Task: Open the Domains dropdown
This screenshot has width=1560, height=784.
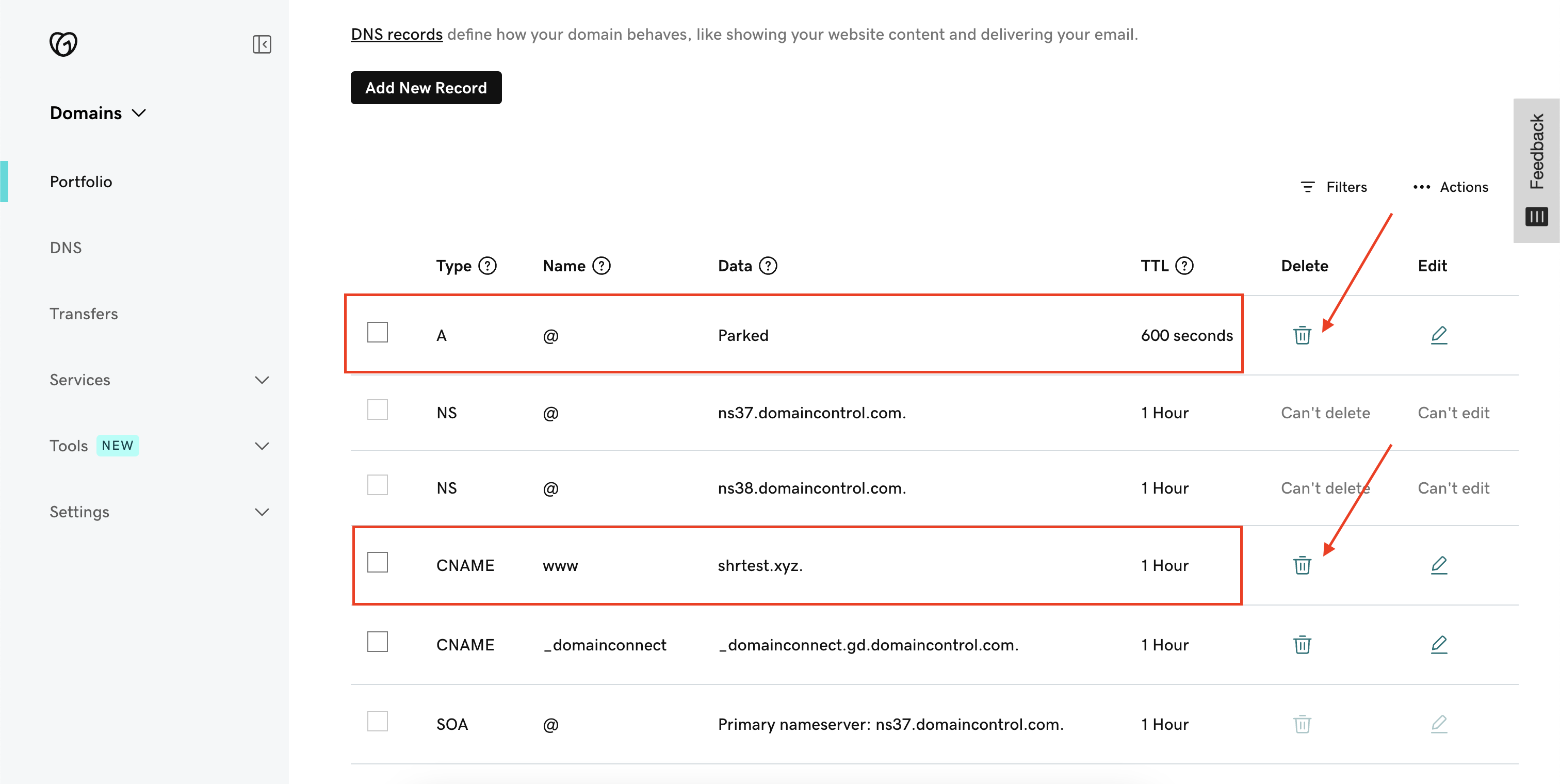Action: click(98, 113)
